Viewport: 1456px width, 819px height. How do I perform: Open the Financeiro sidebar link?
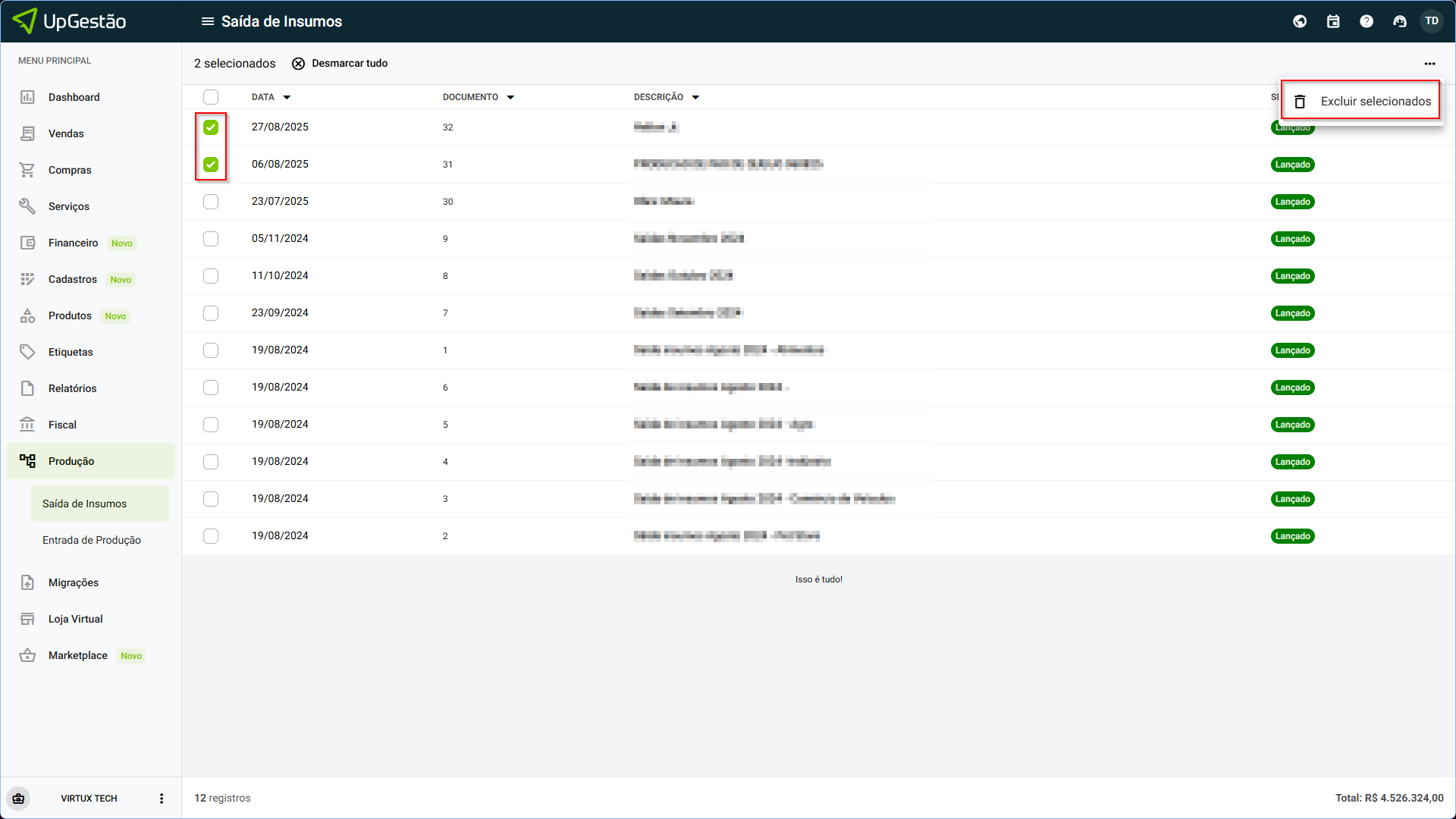click(73, 243)
